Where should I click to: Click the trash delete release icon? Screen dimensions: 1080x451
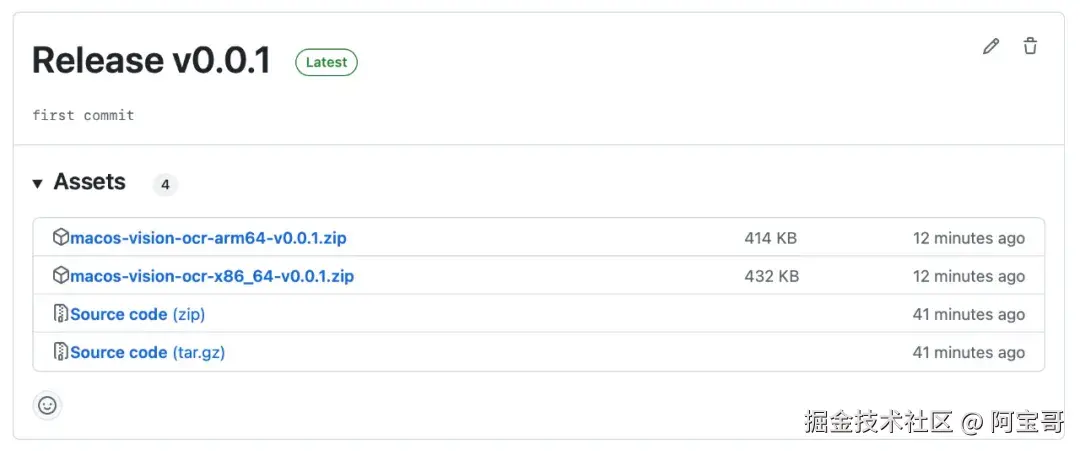point(1030,46)
